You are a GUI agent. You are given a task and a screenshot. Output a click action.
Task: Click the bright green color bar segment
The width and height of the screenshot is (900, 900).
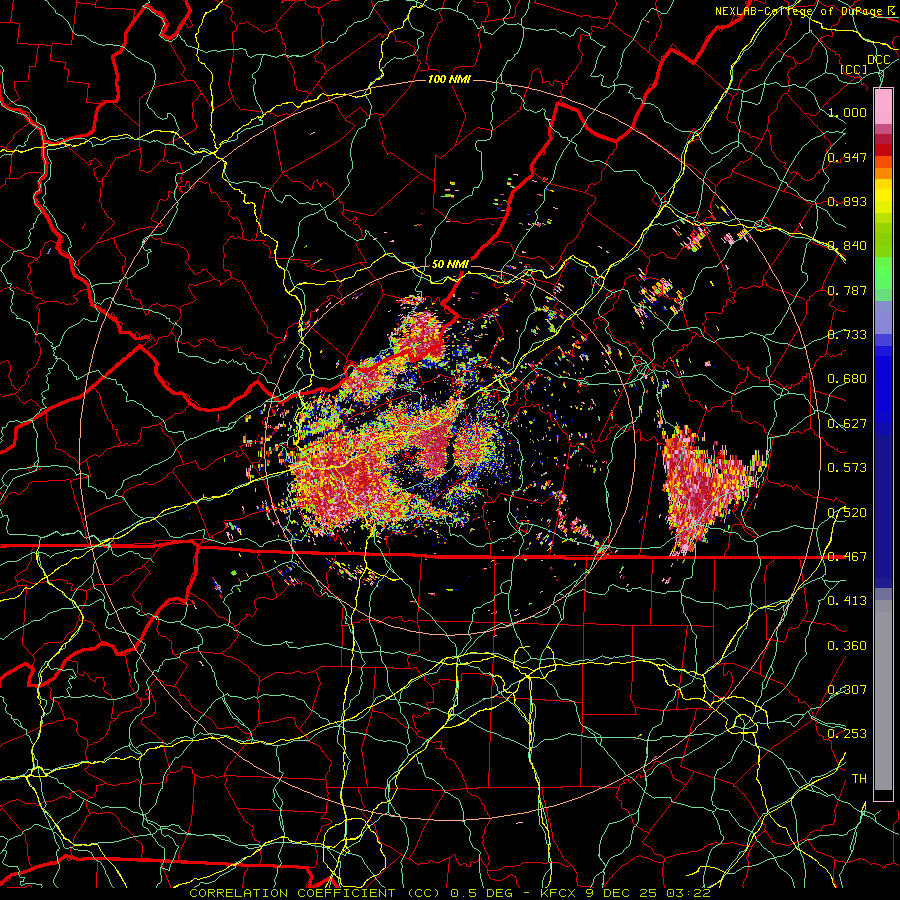[x=883, y=272]
